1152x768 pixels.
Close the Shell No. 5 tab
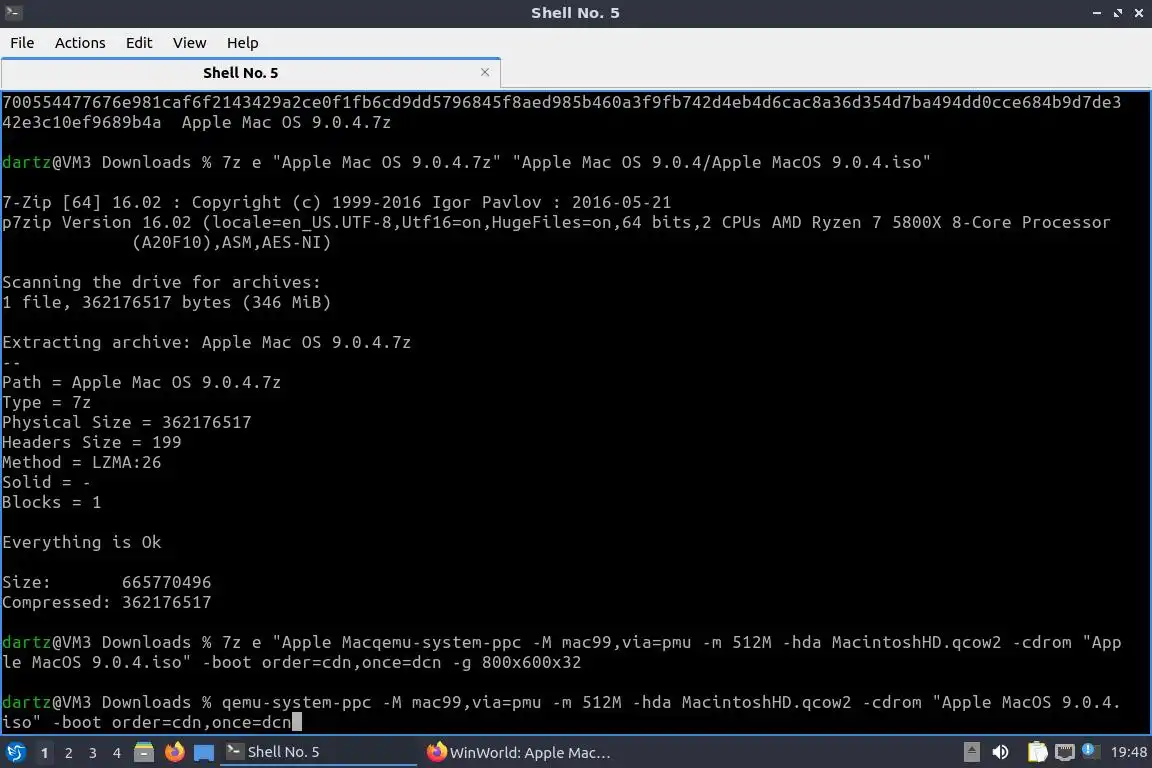click(485, 72)
